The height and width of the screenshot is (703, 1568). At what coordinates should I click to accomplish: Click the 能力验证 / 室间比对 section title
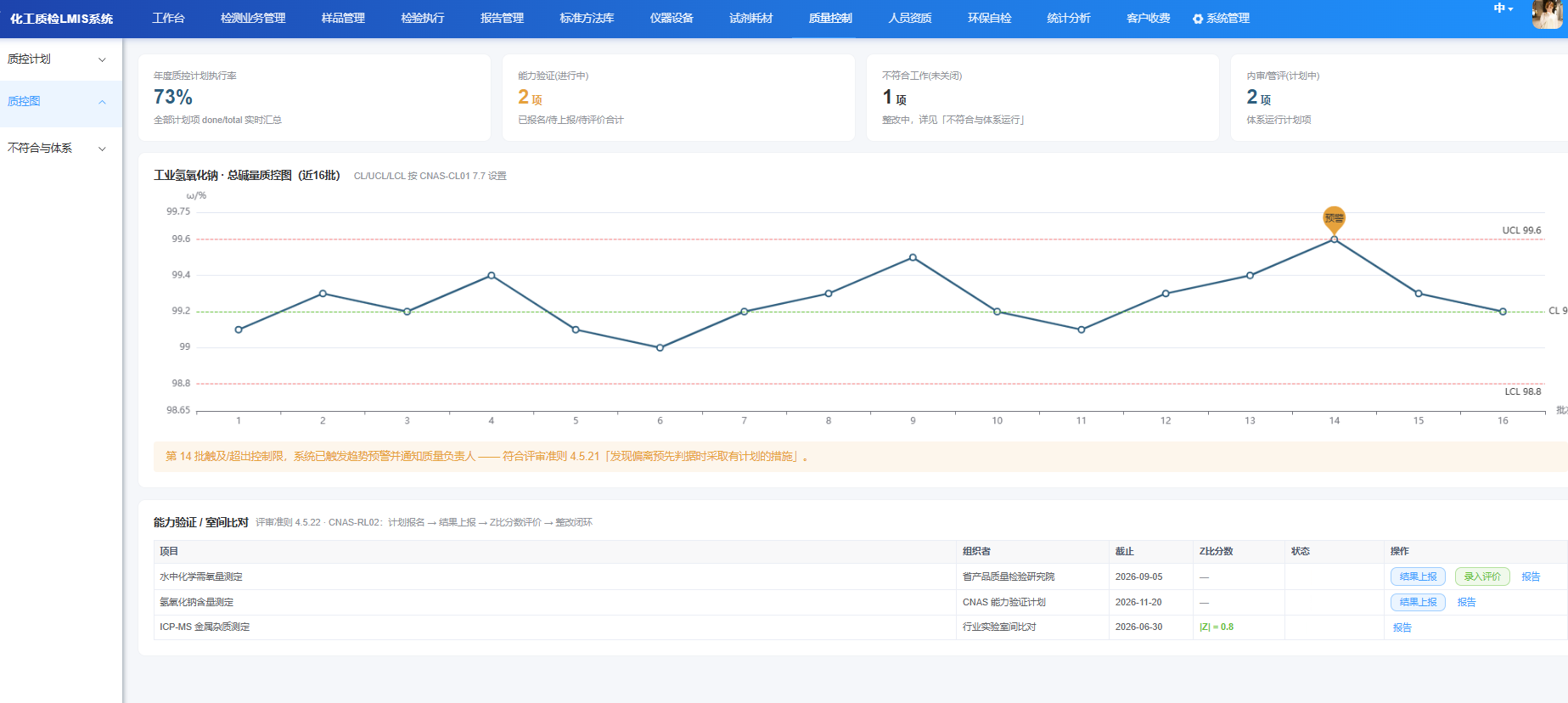click(x=200, y=522)
